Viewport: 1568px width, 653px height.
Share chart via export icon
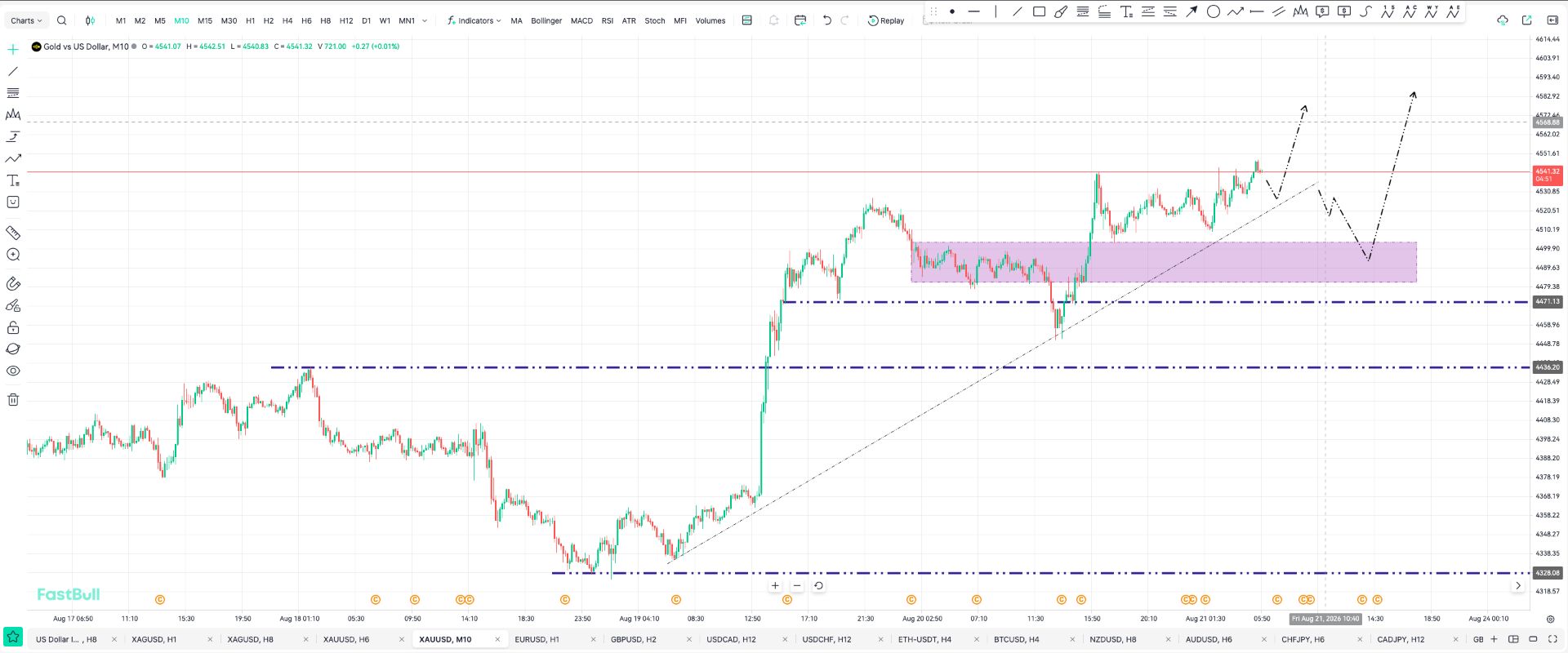pyautogui.click(x=1526, y=20)
